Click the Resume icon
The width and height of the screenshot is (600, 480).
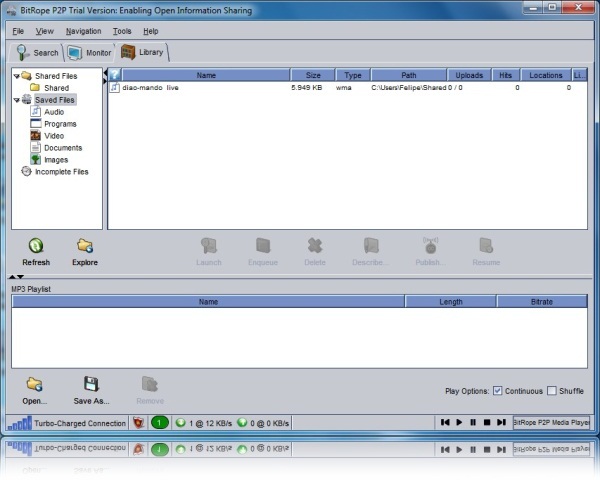click(486, 246)
